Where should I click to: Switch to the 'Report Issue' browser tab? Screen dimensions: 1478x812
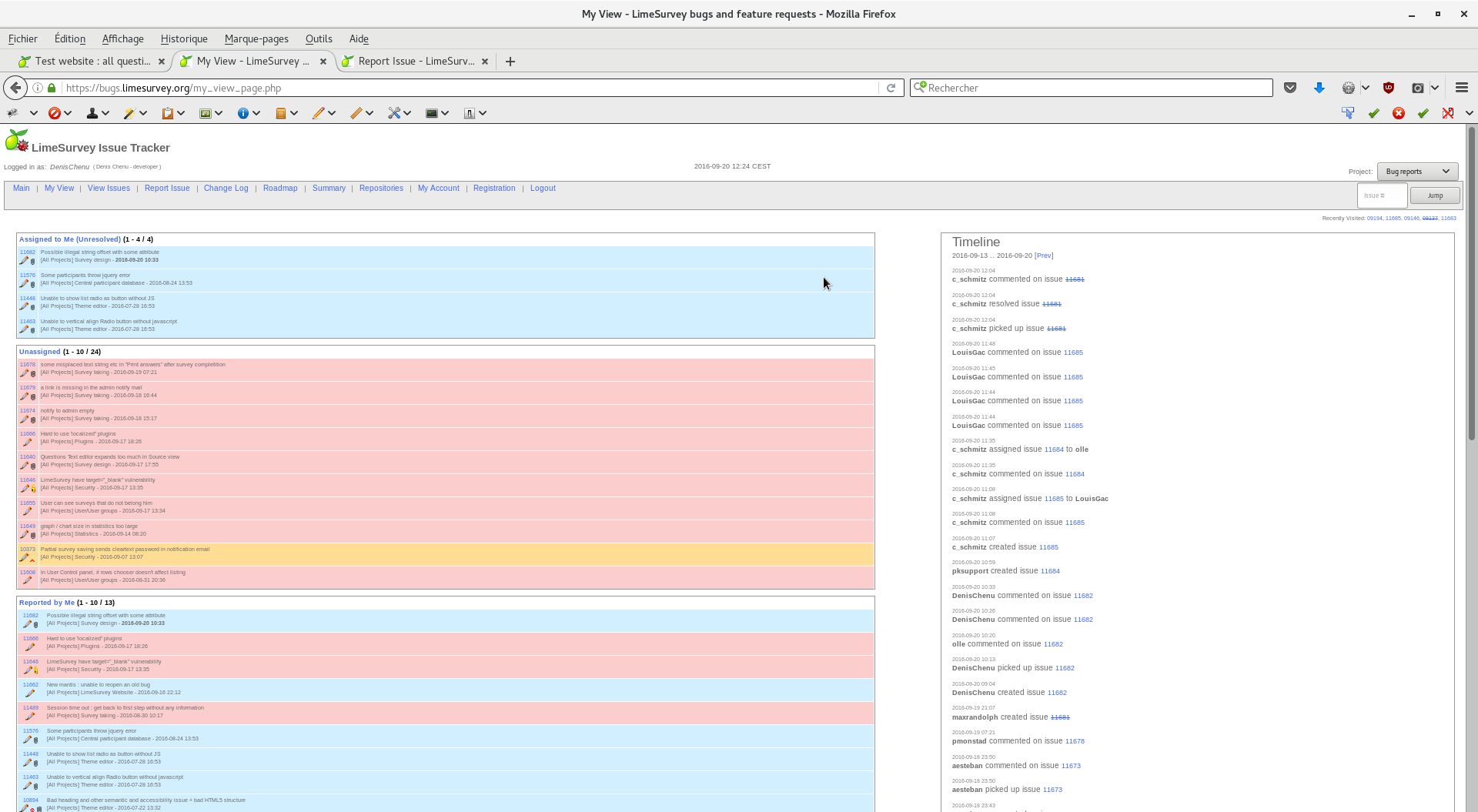[416, 62]
